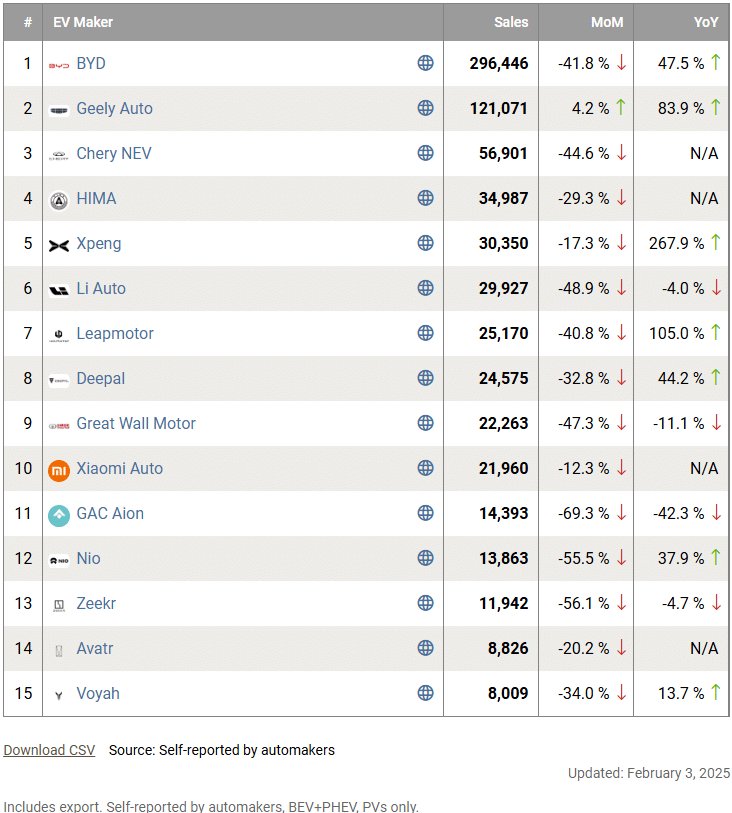Open the Avatr maker link
732x813 pixels.
(95, 648)
